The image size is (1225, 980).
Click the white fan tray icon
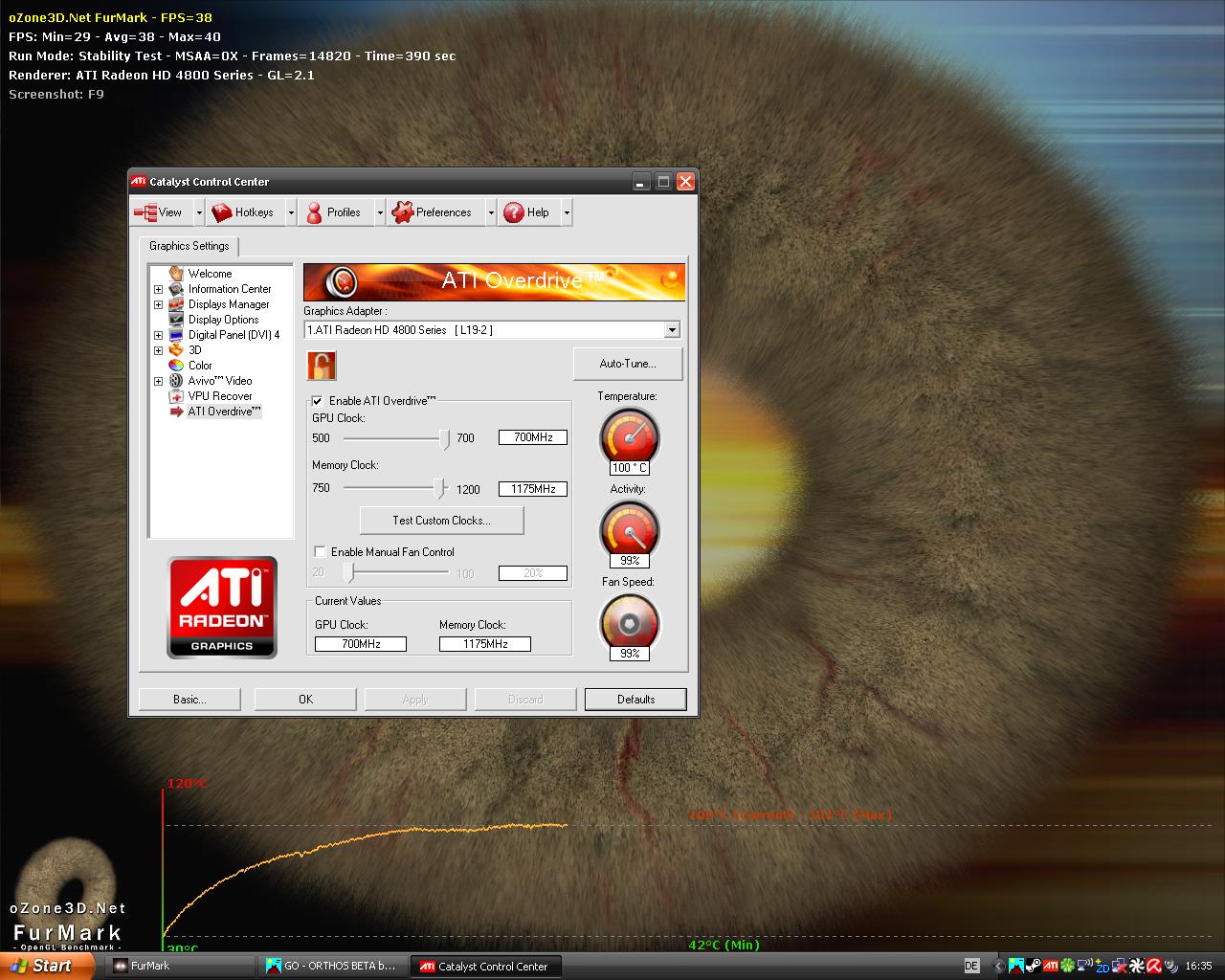[1137, 966]
